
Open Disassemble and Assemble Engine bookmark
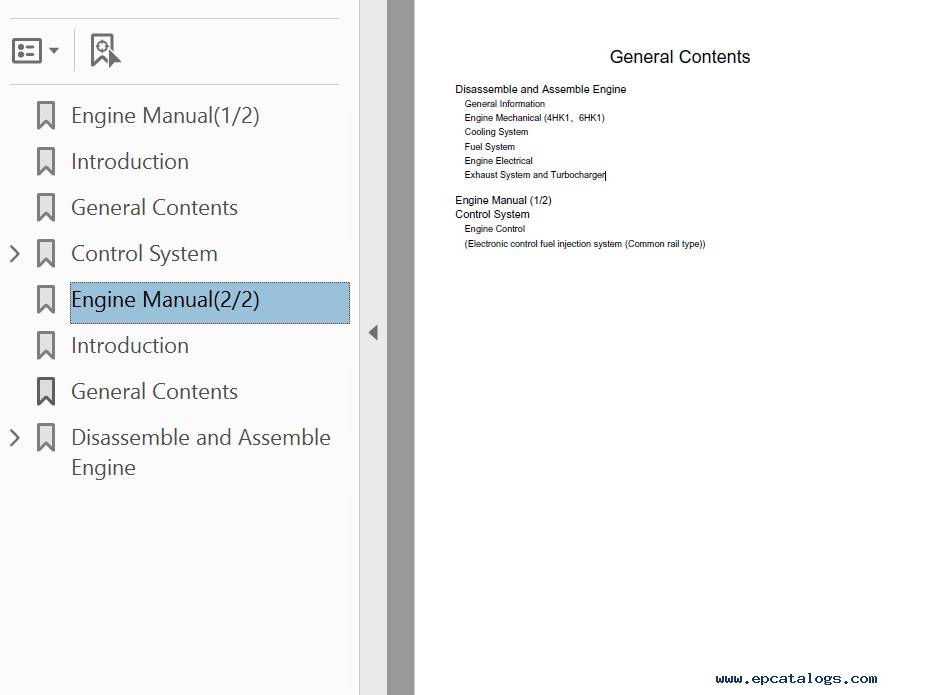point(201,452)
